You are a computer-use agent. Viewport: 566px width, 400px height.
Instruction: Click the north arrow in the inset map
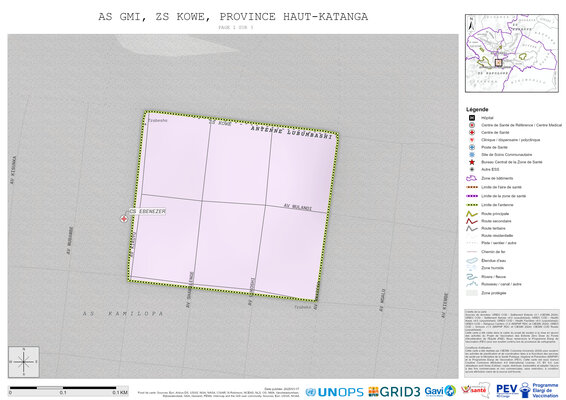pos(471,24)
